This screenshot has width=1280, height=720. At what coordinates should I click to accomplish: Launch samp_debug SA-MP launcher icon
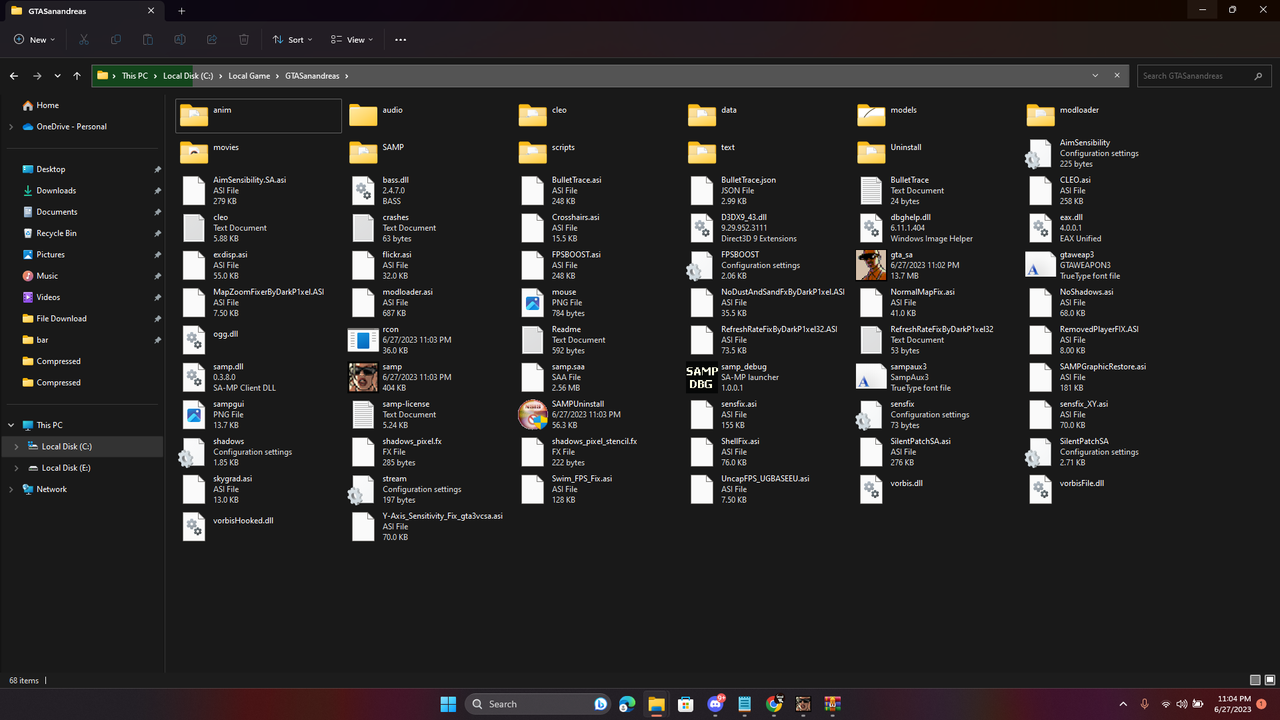[701, 377]
